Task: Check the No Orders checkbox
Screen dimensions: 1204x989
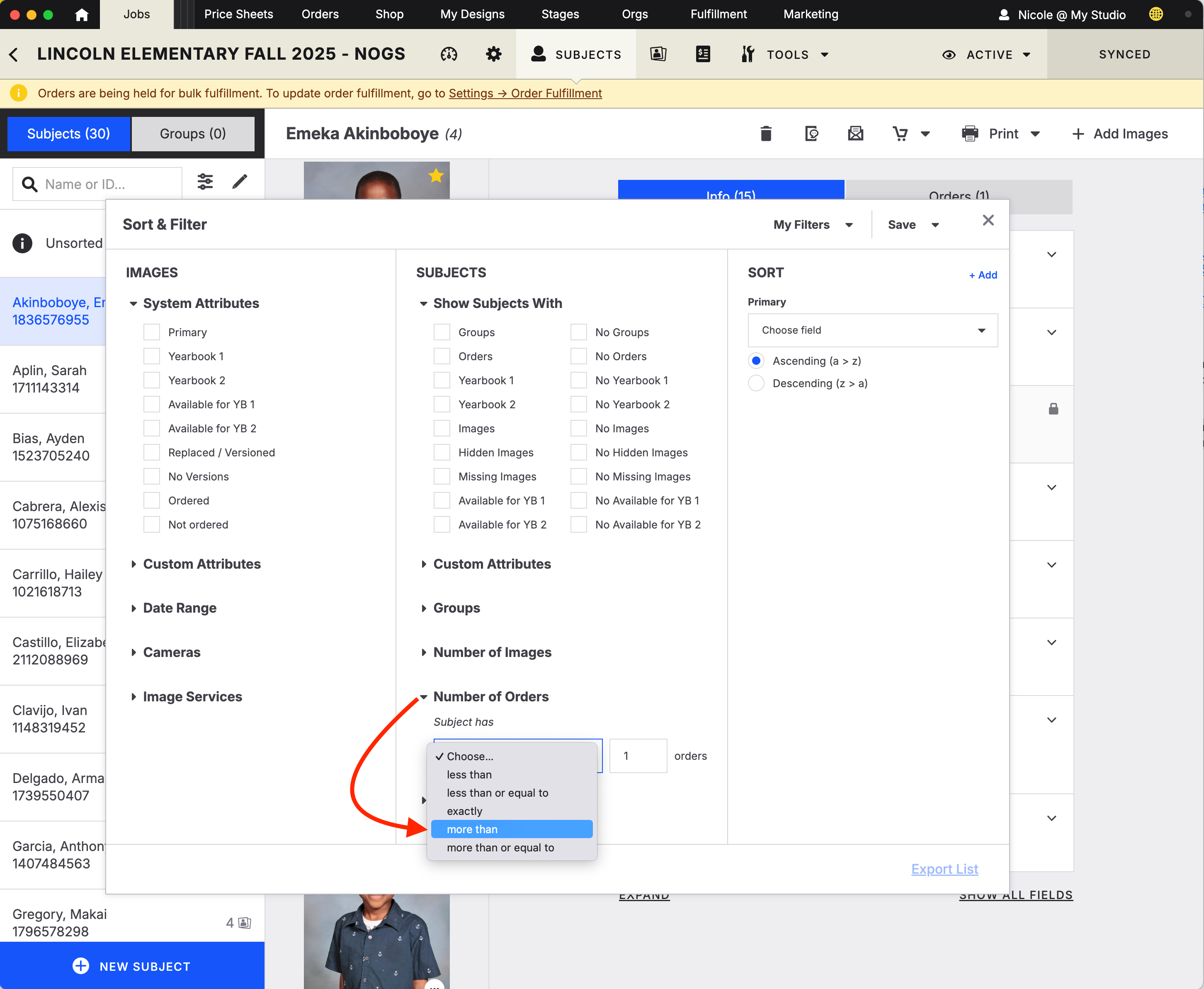Action: click(578, 356)
